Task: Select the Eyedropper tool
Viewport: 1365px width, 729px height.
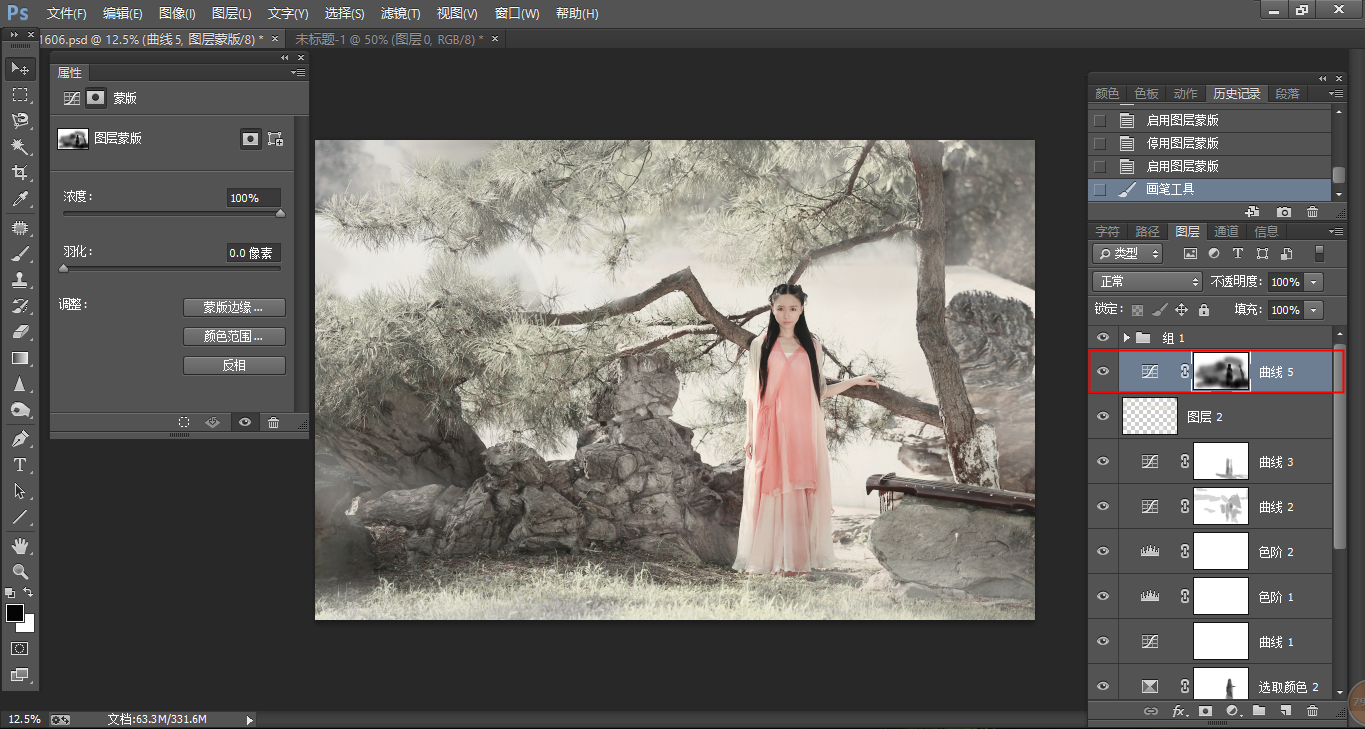Action: pos(19,199)
